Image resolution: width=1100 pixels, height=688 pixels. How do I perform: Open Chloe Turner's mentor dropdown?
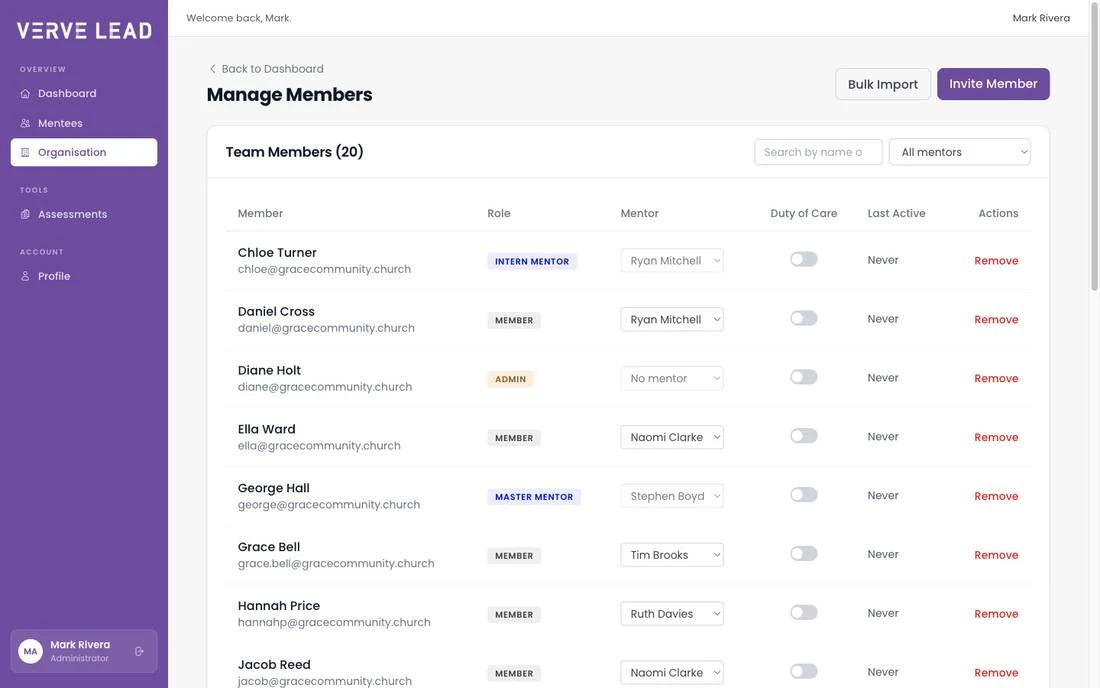click(672, 260)
